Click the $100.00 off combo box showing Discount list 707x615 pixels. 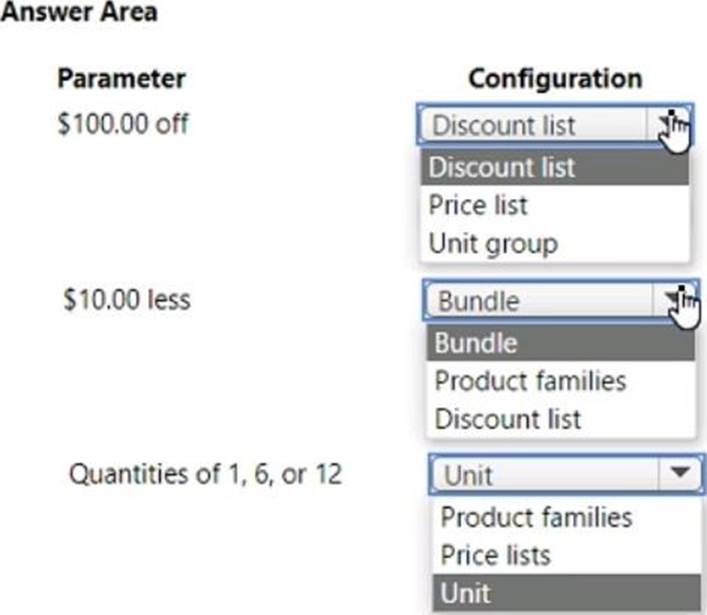click(x=534, y=126)
